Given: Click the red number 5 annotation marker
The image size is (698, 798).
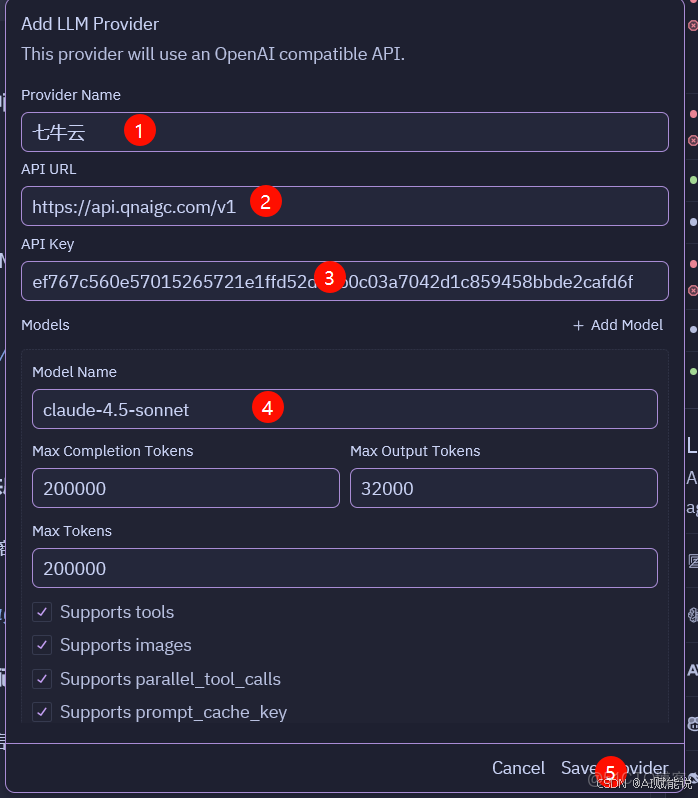Looking at the screenshot, I should (x=611, y=771).
